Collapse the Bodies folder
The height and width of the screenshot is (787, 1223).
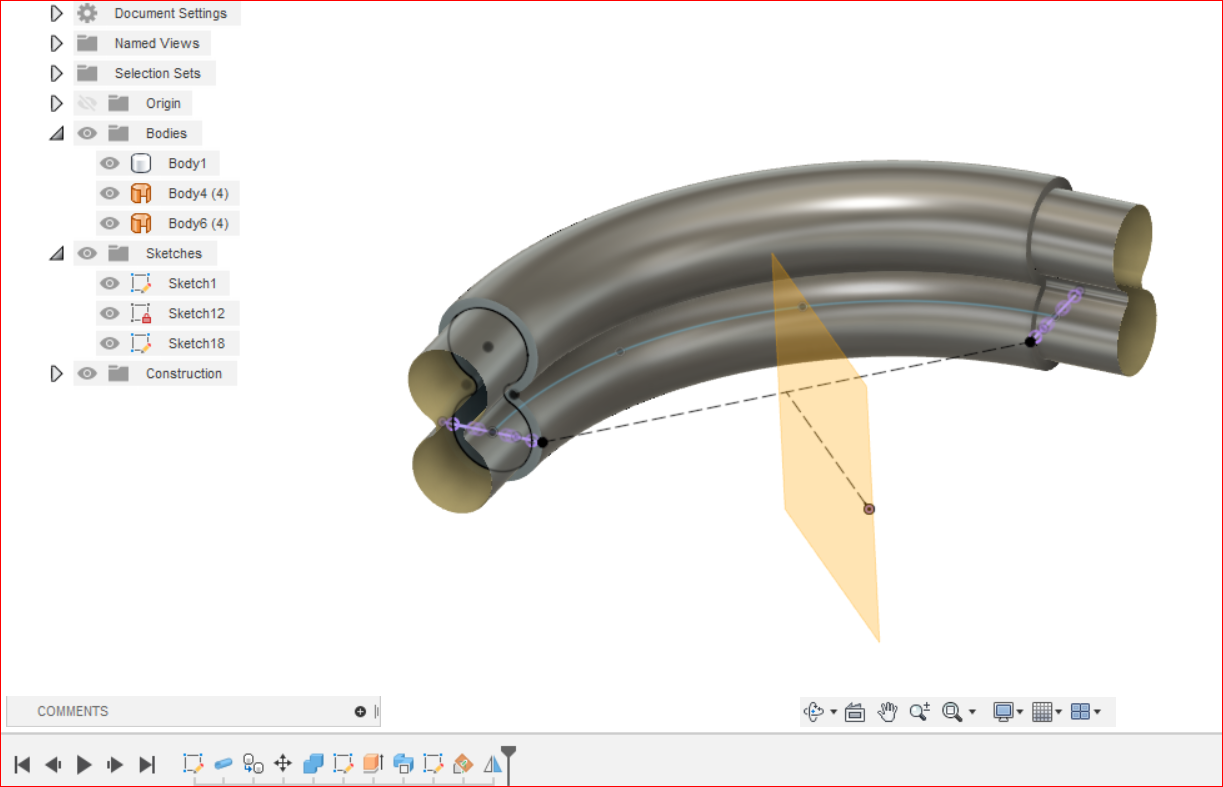57,133
